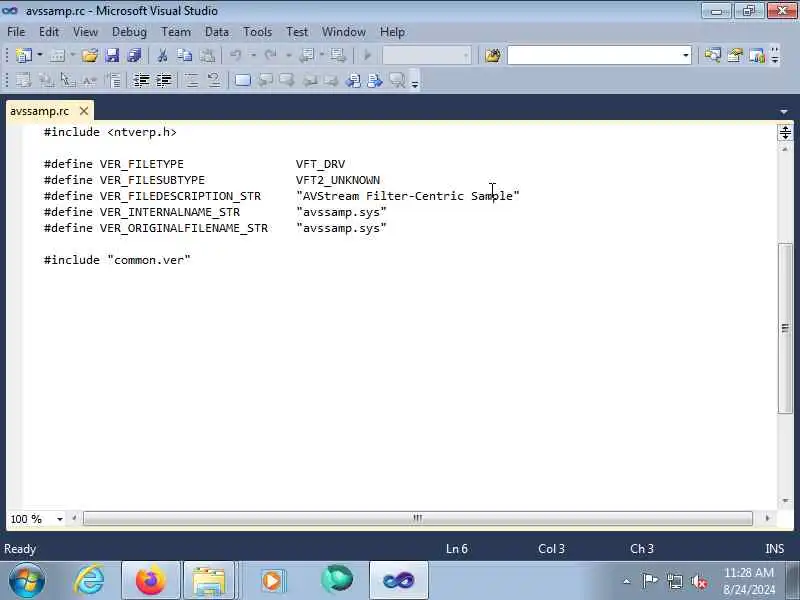The width and height of the screenshot is (800, 600).
Task: Click the editor split-window handle above scrollbar
Action: tap(785, 133)
